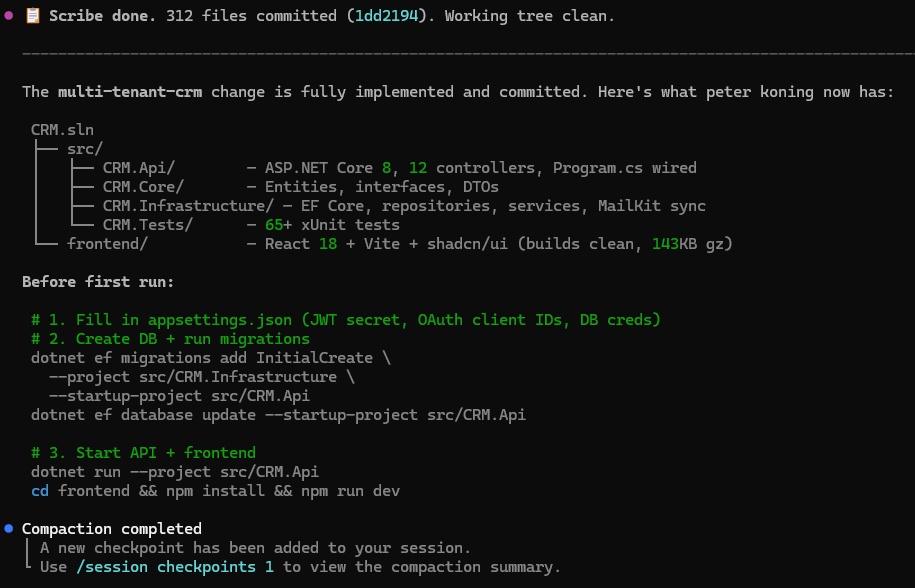Image resolution: width=915 pixels, height=588 pixels.
Task: Click the "Before first run:" heading
Action: click(98, 282)
